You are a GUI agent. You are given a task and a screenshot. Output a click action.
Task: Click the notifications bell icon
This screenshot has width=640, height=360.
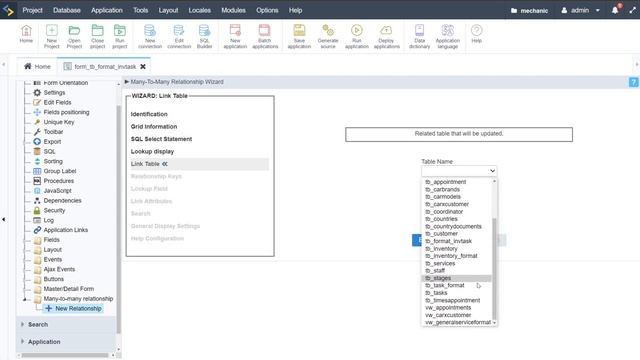tap(615, 10)
